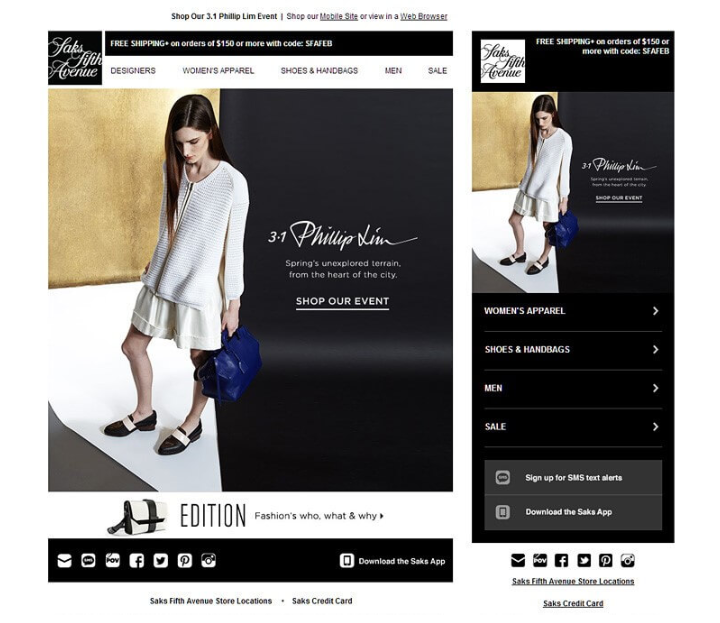Click the 3.1 Phillip Lim signature in desktop hero

343,236
